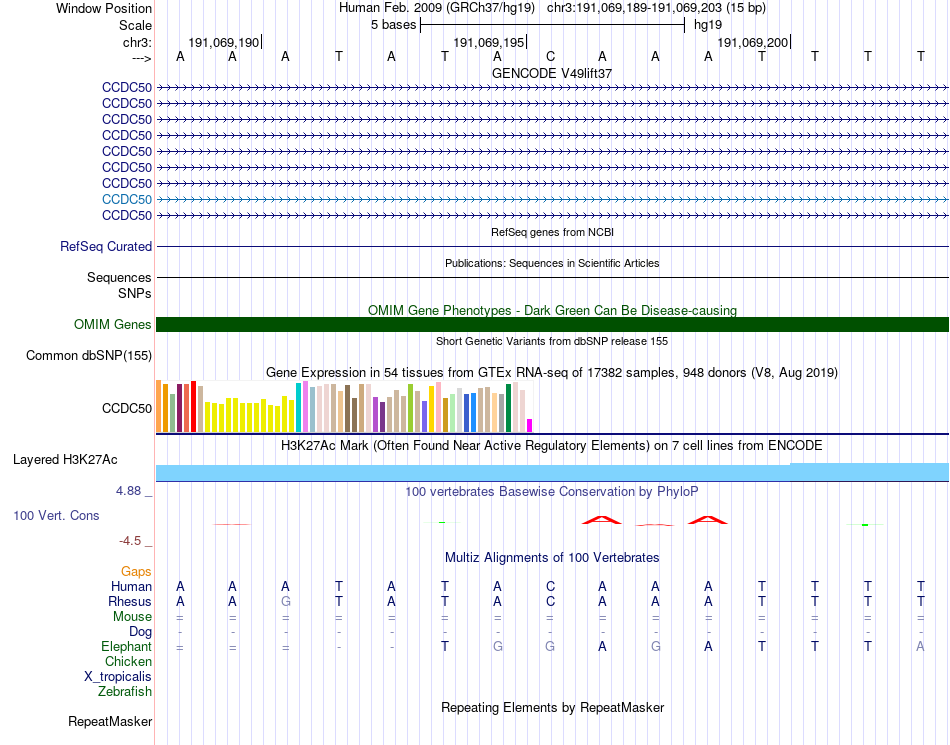Click the GTEx Gene Expression track title
The image size is (950, 745).
552,372
